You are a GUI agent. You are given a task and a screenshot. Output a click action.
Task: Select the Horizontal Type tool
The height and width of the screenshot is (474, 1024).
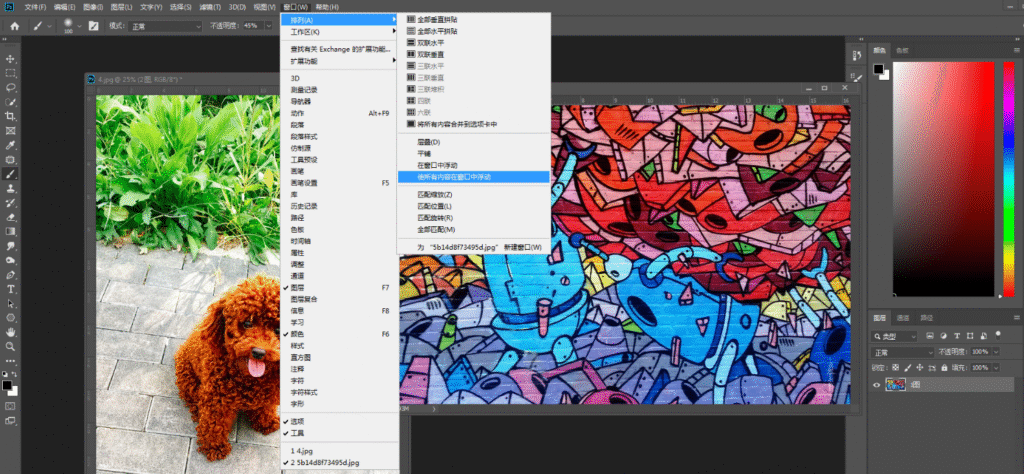(x=10, y=289)
